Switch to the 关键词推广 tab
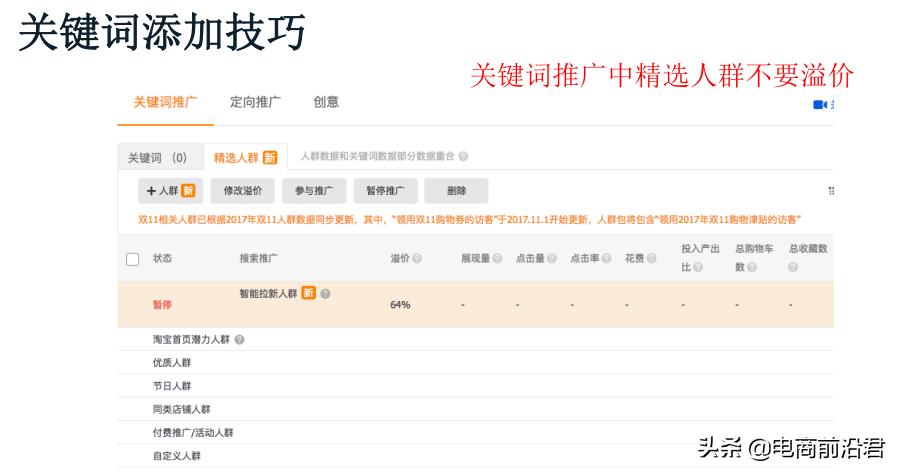Image resolution: width=899 pixels, height=473 pixels. (165, 102)
